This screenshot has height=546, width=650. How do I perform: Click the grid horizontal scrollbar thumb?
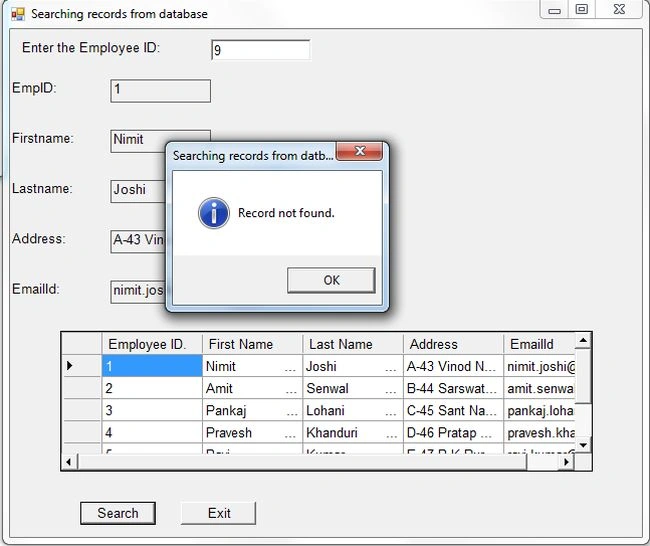[x=302, y=461]
